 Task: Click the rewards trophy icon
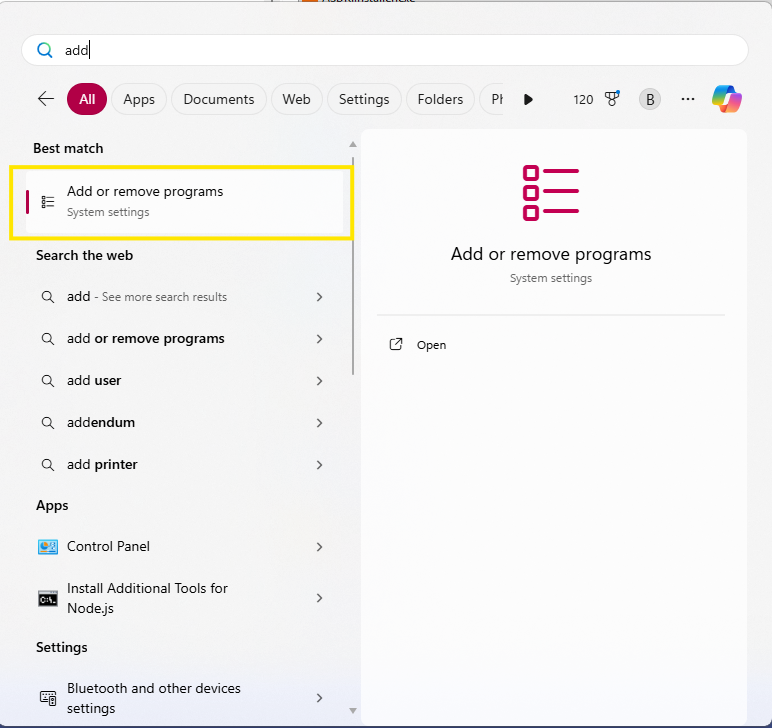(612, 99)
